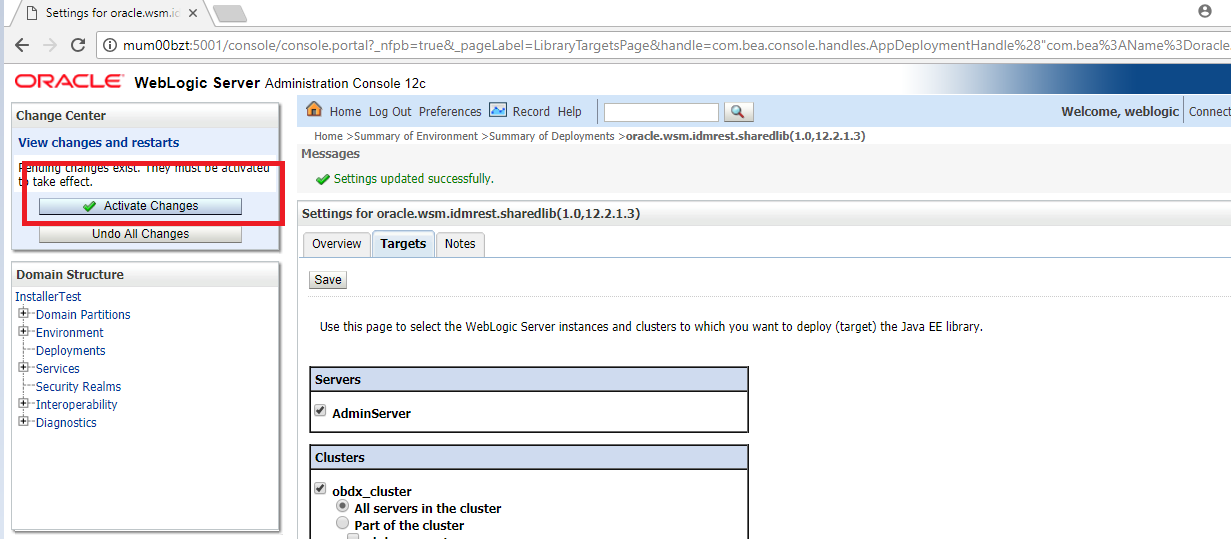Click the Record text link

pyautogui.click(x=531, y=112)
